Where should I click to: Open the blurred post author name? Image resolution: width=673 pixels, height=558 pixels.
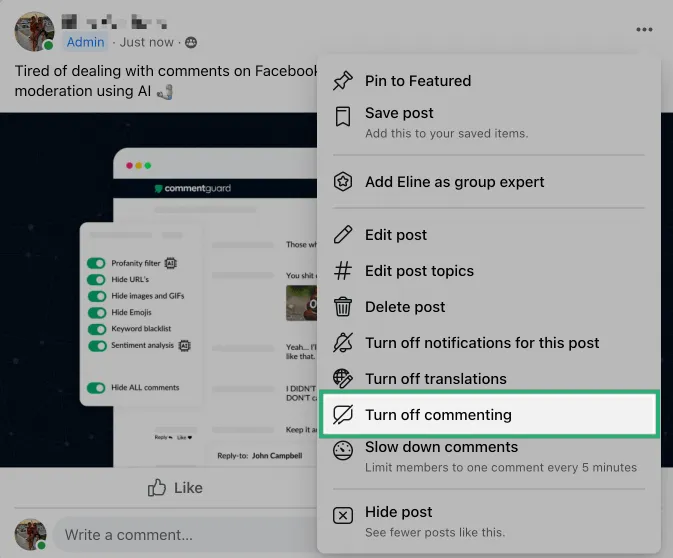click(x=114, y=21)
